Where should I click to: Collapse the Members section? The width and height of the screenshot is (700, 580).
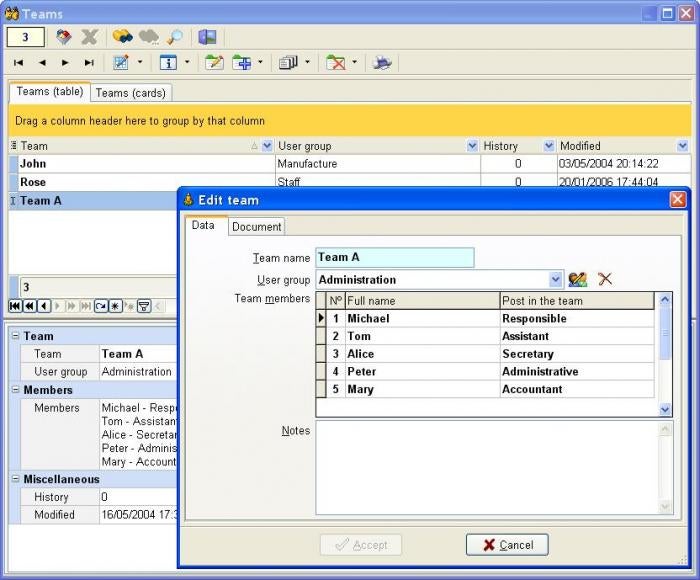coord(15,390)
